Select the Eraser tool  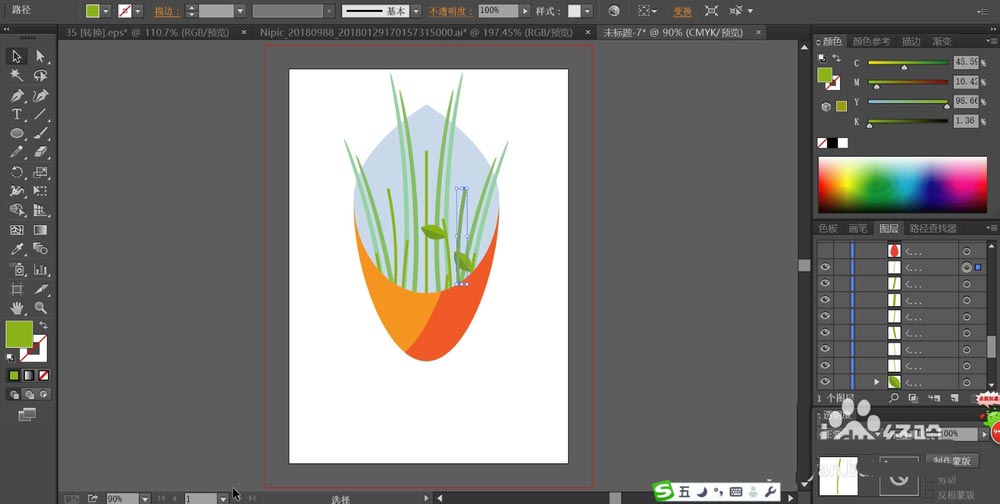tap(40, 152)
